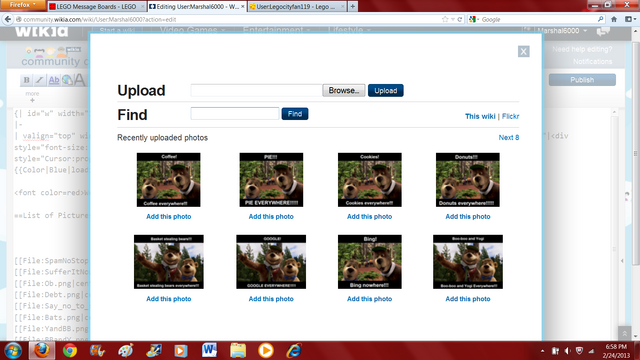Select the GOOGLE! bear thumbnail
This screenshot has width=640, height=360.
pyautogui.click(x=271, y=262)
